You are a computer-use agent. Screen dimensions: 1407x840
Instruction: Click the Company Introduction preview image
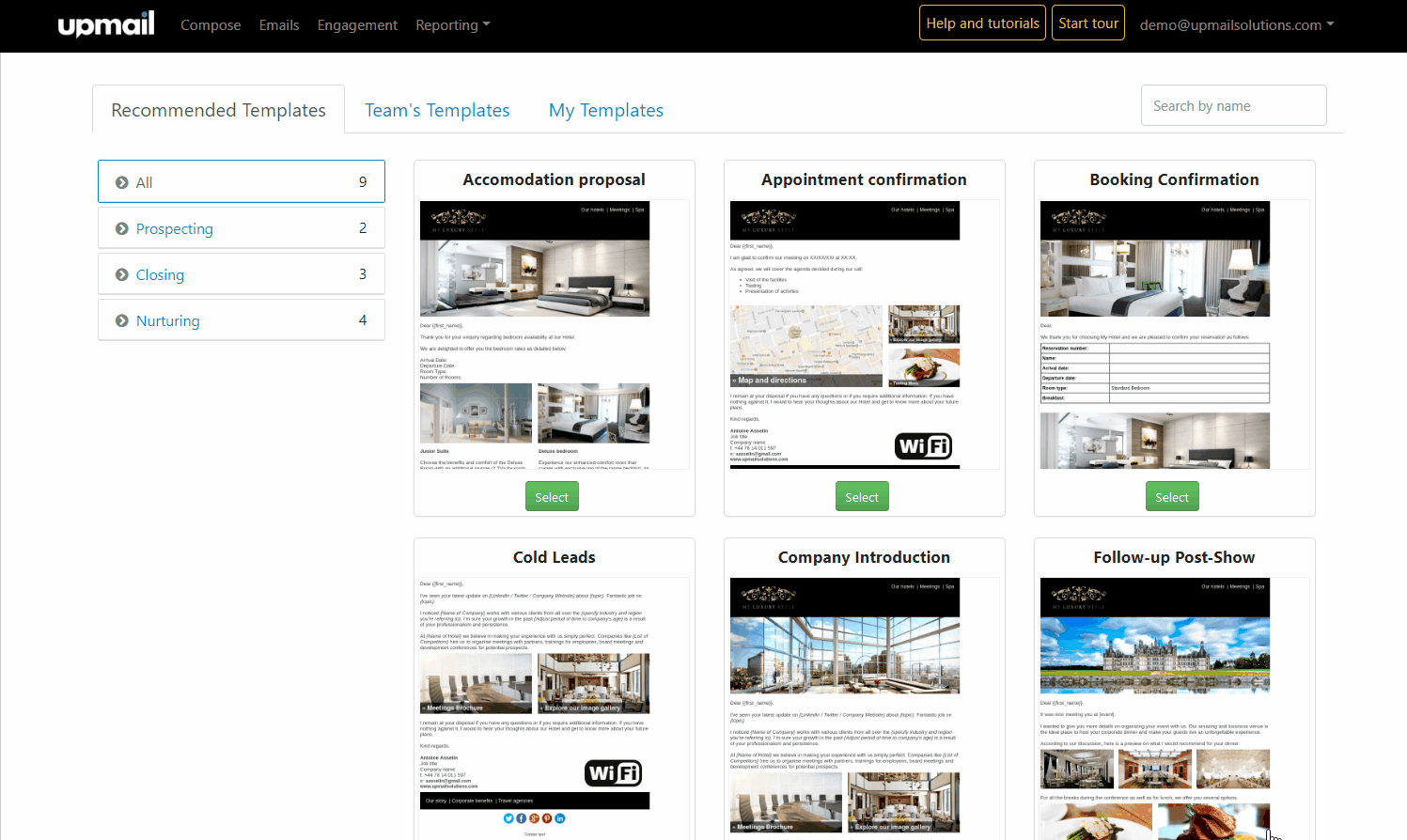tap(864, 708)
